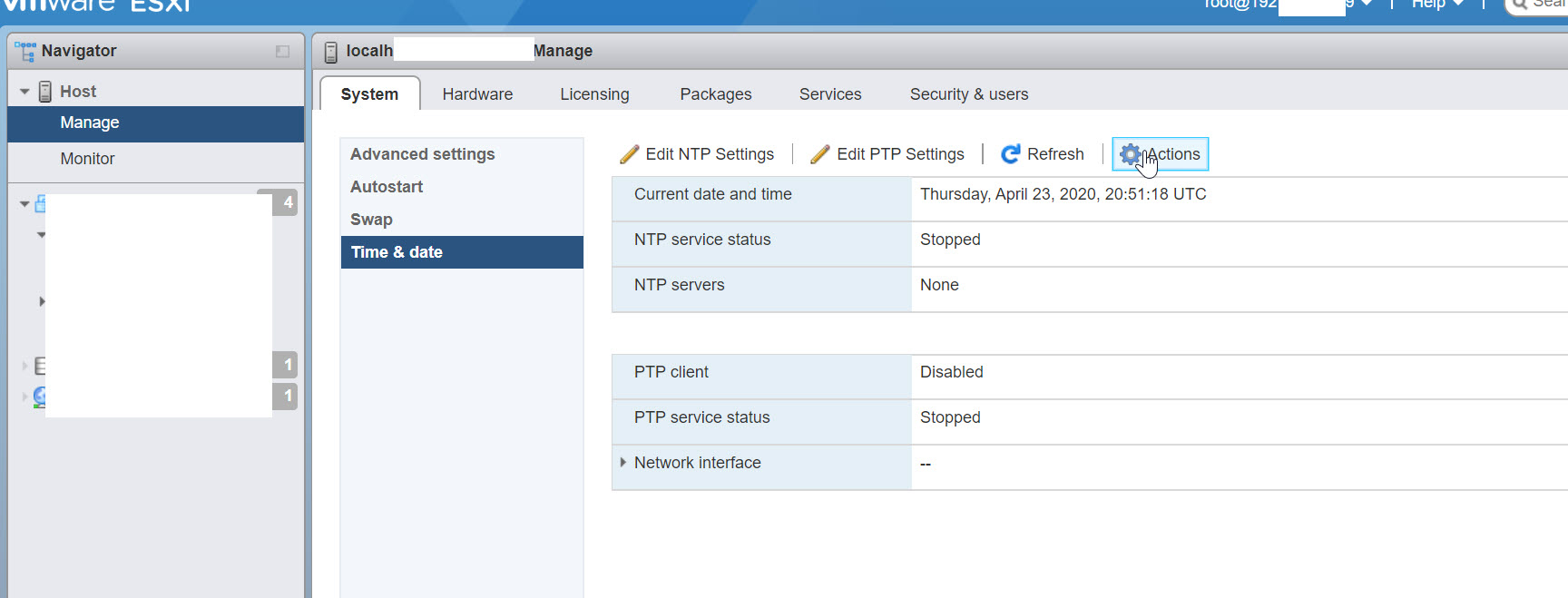1568x598 pixels.
Task: Select Autostart in the System list
Action: pyautogui.click(x=387, y=187)
